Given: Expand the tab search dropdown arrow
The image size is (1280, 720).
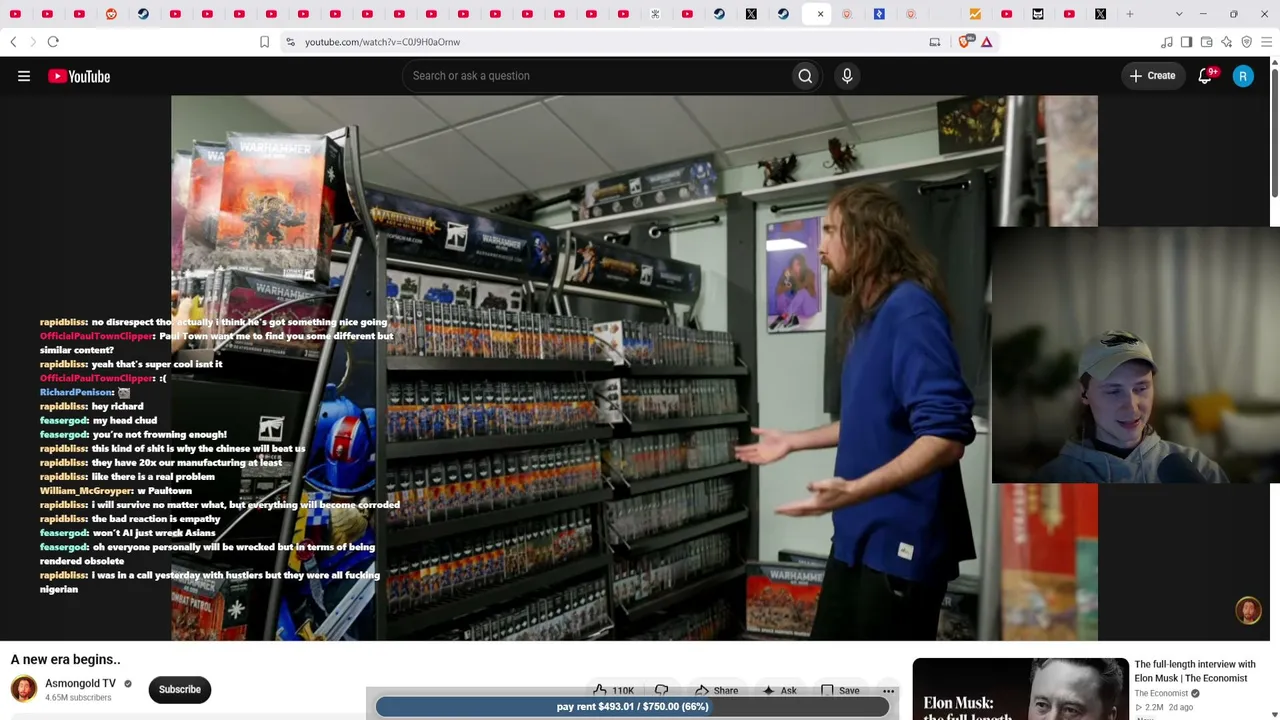Looking at the screenshot, I should [1179, 14].
